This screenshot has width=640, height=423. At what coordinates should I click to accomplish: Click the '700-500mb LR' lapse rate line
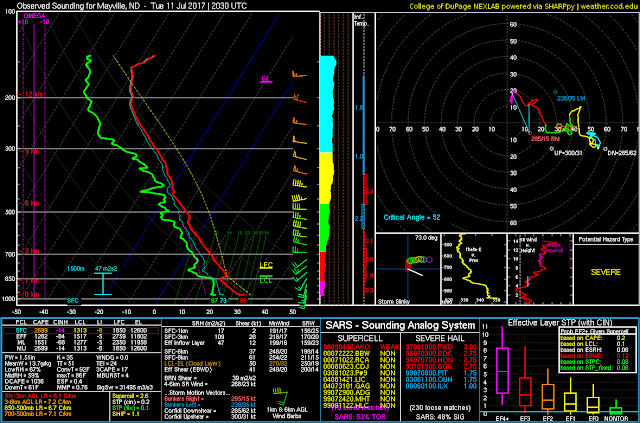[38, 414]
